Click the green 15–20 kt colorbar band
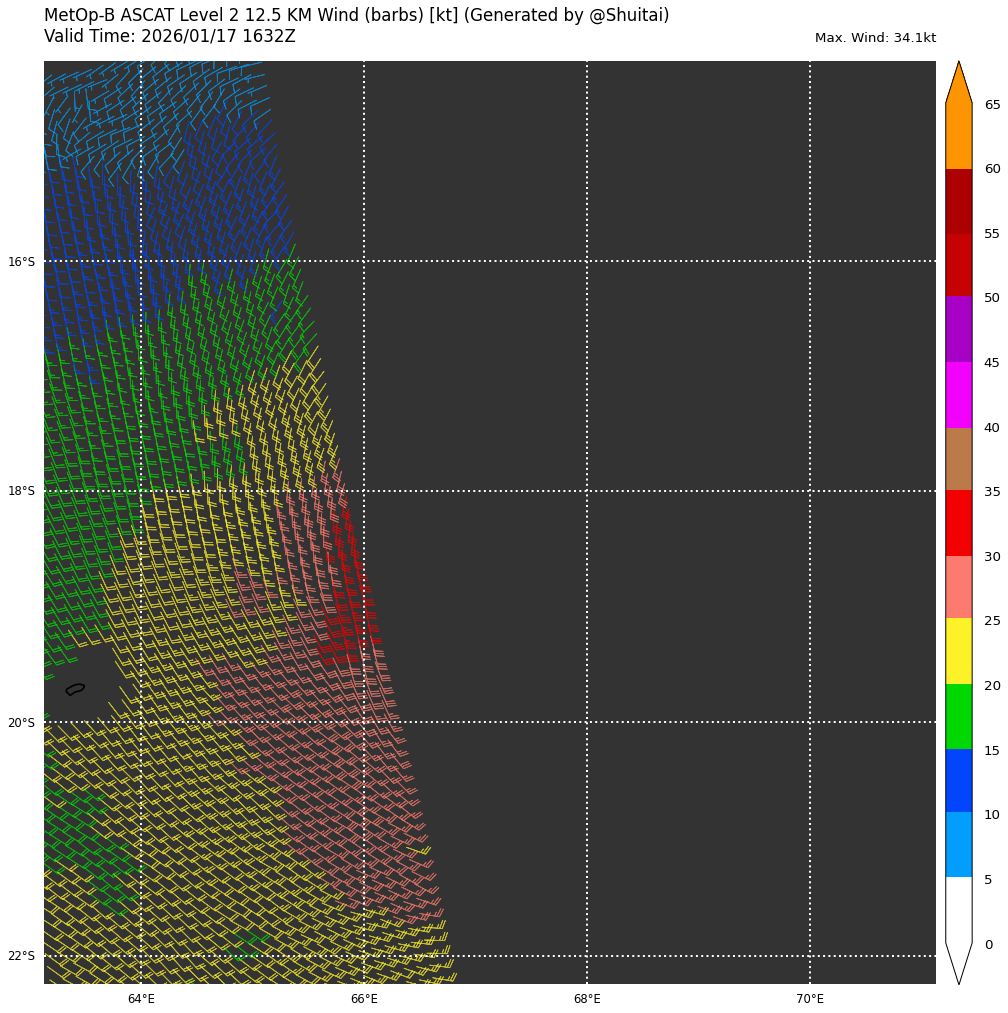The height and width of the screenshot is (1013, 1008). click(958, 716)
